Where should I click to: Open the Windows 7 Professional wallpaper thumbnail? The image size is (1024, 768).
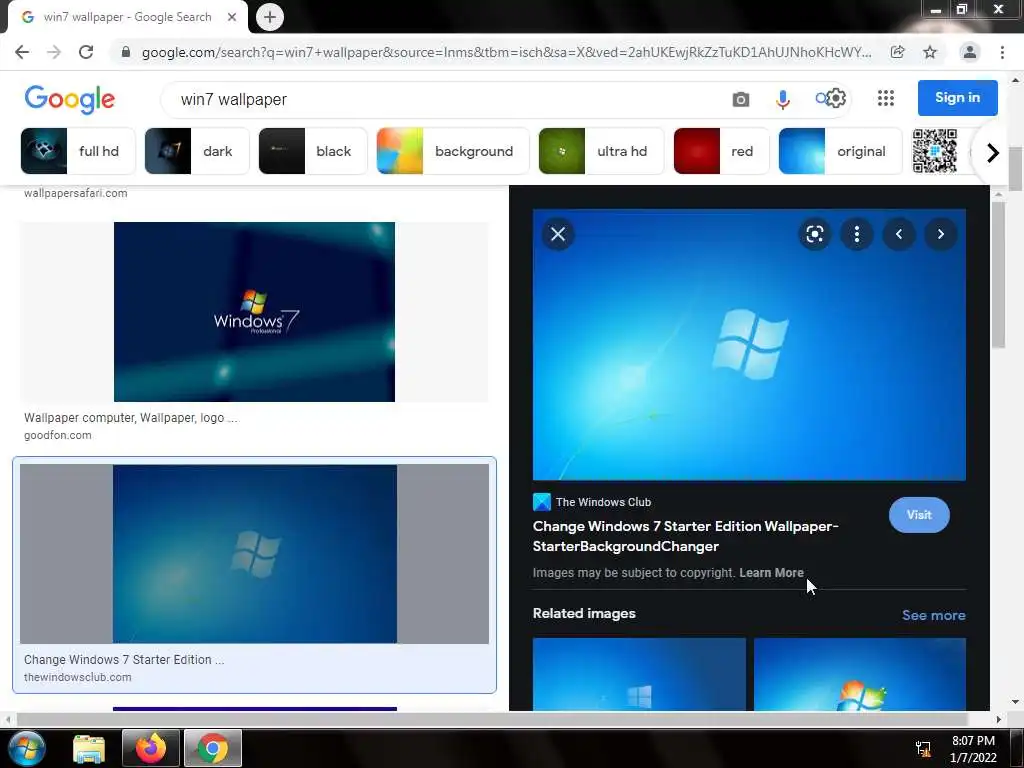click(254, 312)
